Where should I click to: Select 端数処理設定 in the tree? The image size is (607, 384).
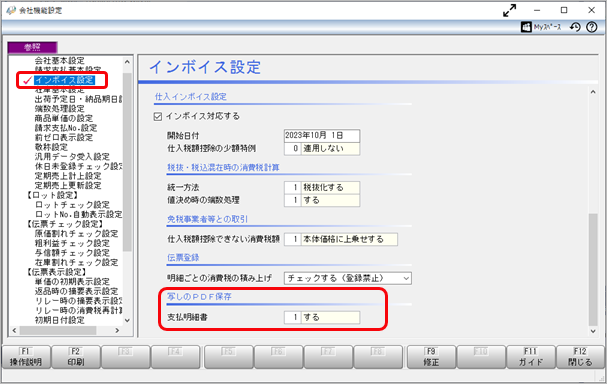pyautogui.click(x=59, y=109)
